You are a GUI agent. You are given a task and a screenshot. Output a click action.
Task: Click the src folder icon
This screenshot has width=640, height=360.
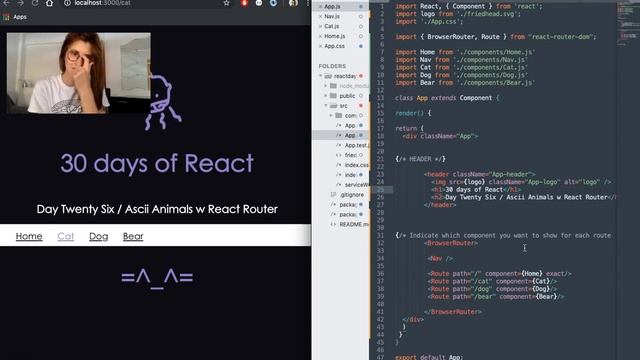tap(333, 106)
